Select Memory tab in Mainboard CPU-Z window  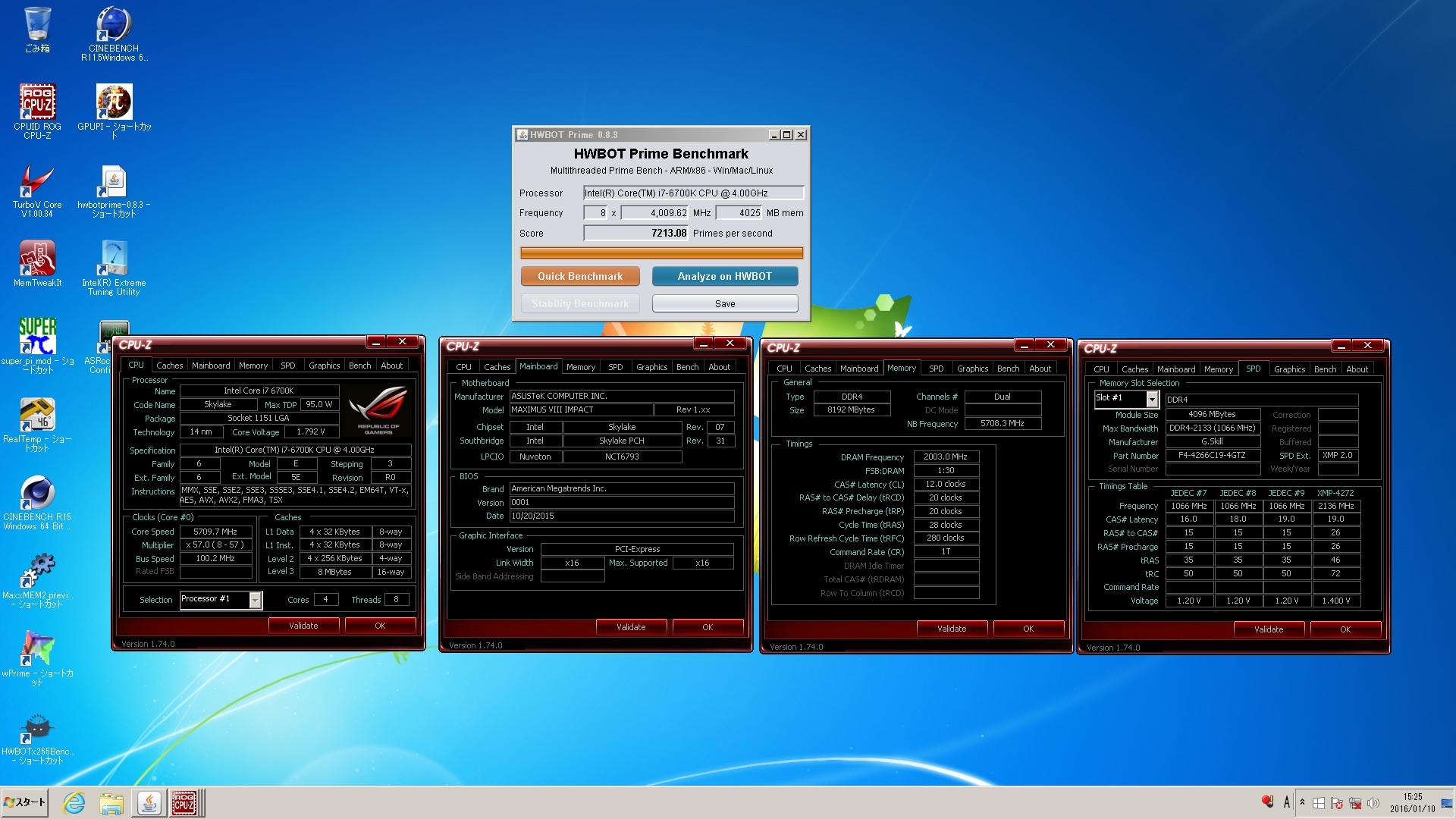click(581, 367)
